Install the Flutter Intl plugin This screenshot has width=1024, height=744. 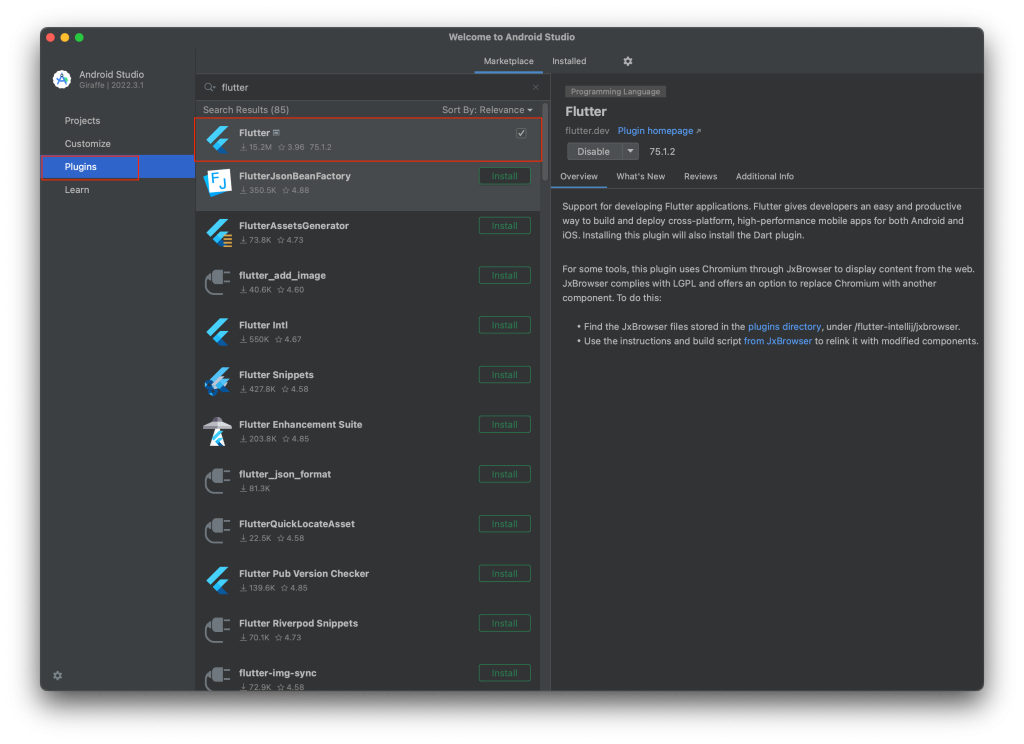[504, 325]
